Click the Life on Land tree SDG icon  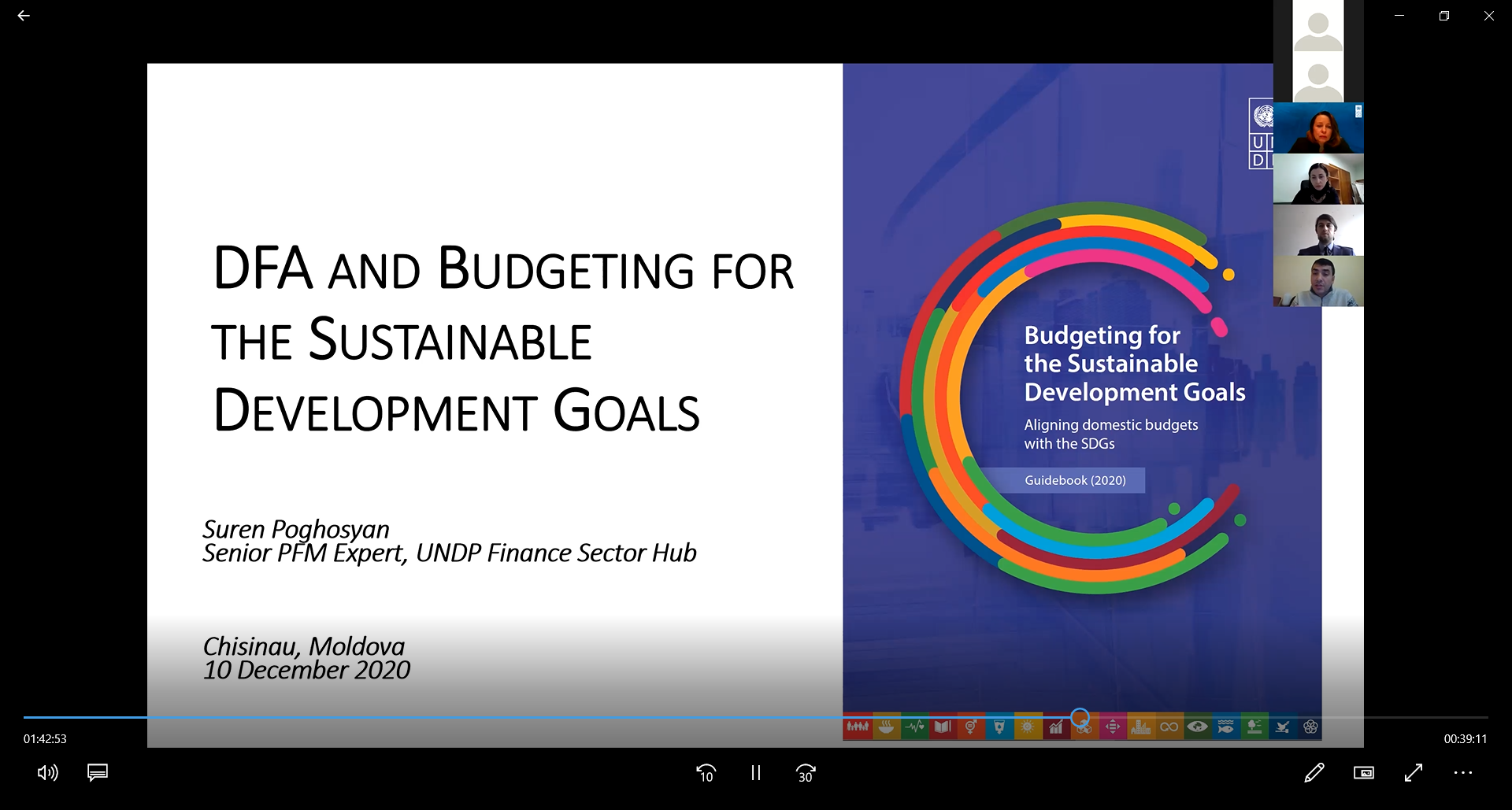(x=1254, y=727)
